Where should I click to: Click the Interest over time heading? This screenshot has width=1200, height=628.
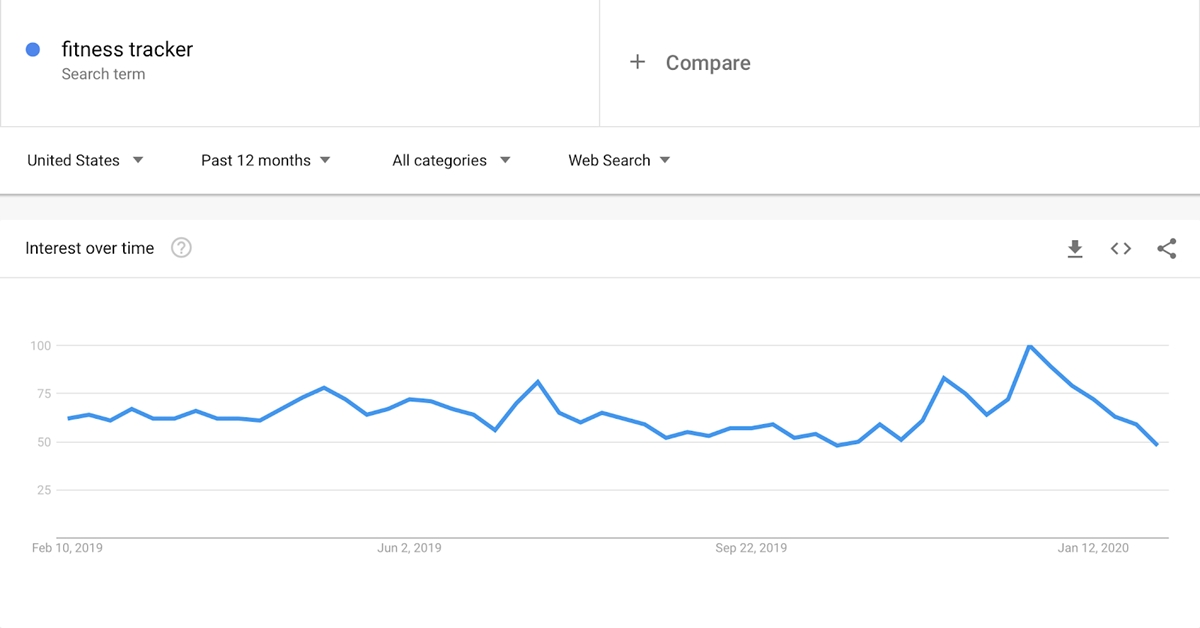point(90,248)
